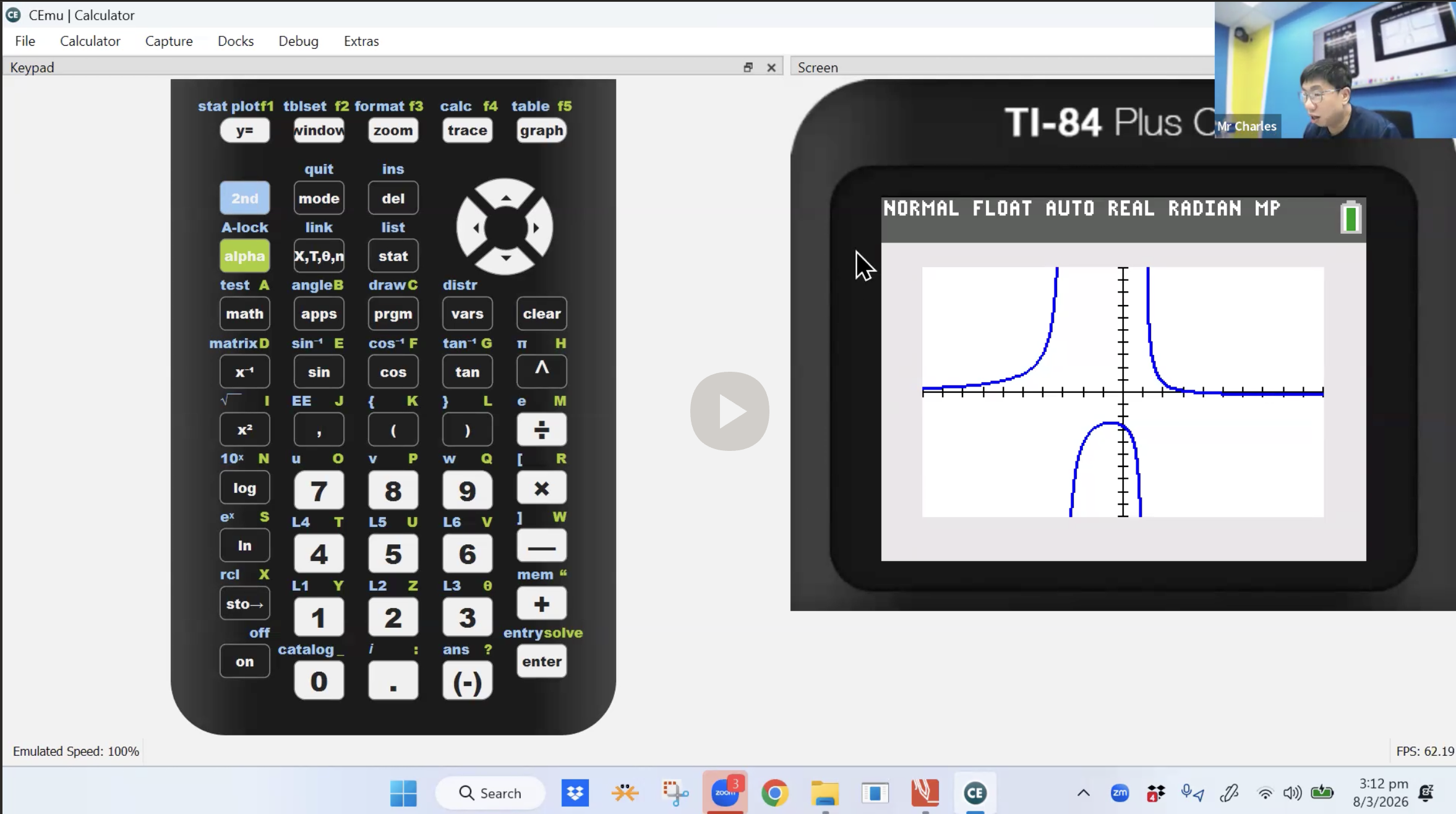Click the window key on keypad
The image size is (1456, 814).
(319, 131)
